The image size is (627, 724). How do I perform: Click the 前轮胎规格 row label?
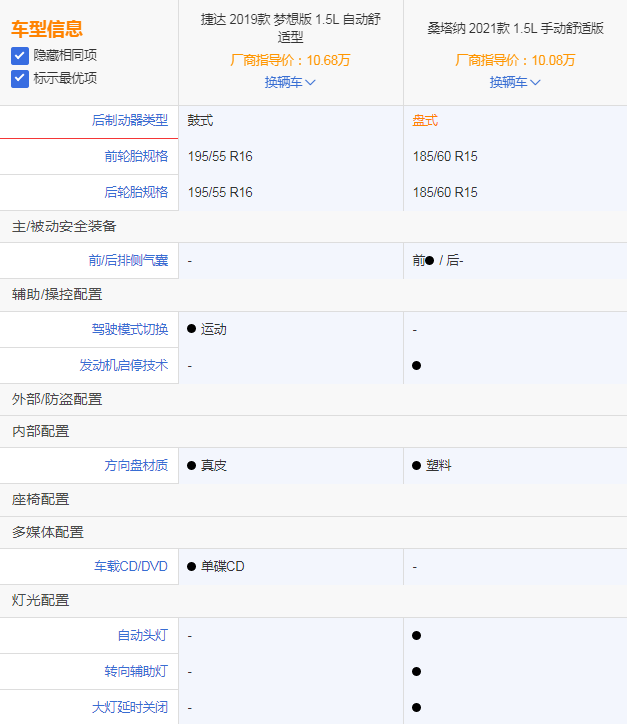coord(136,156)
